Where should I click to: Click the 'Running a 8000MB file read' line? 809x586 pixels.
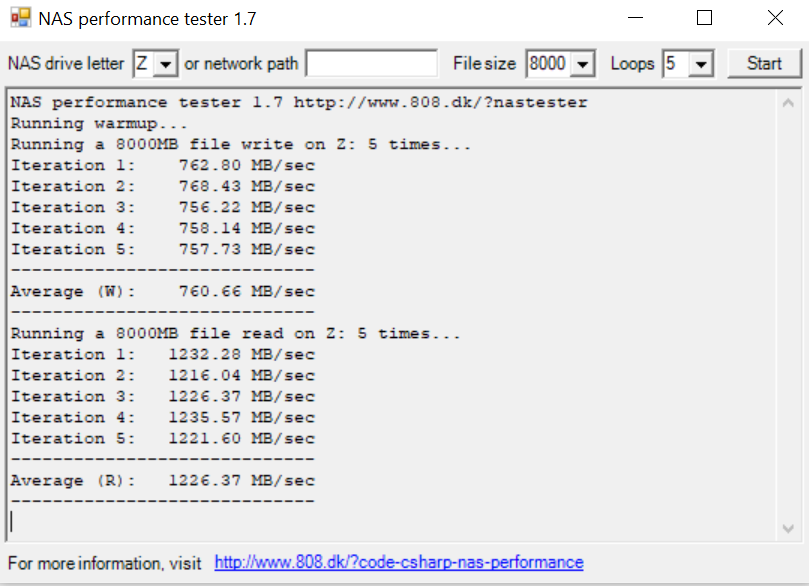click(x=235, y=334)
